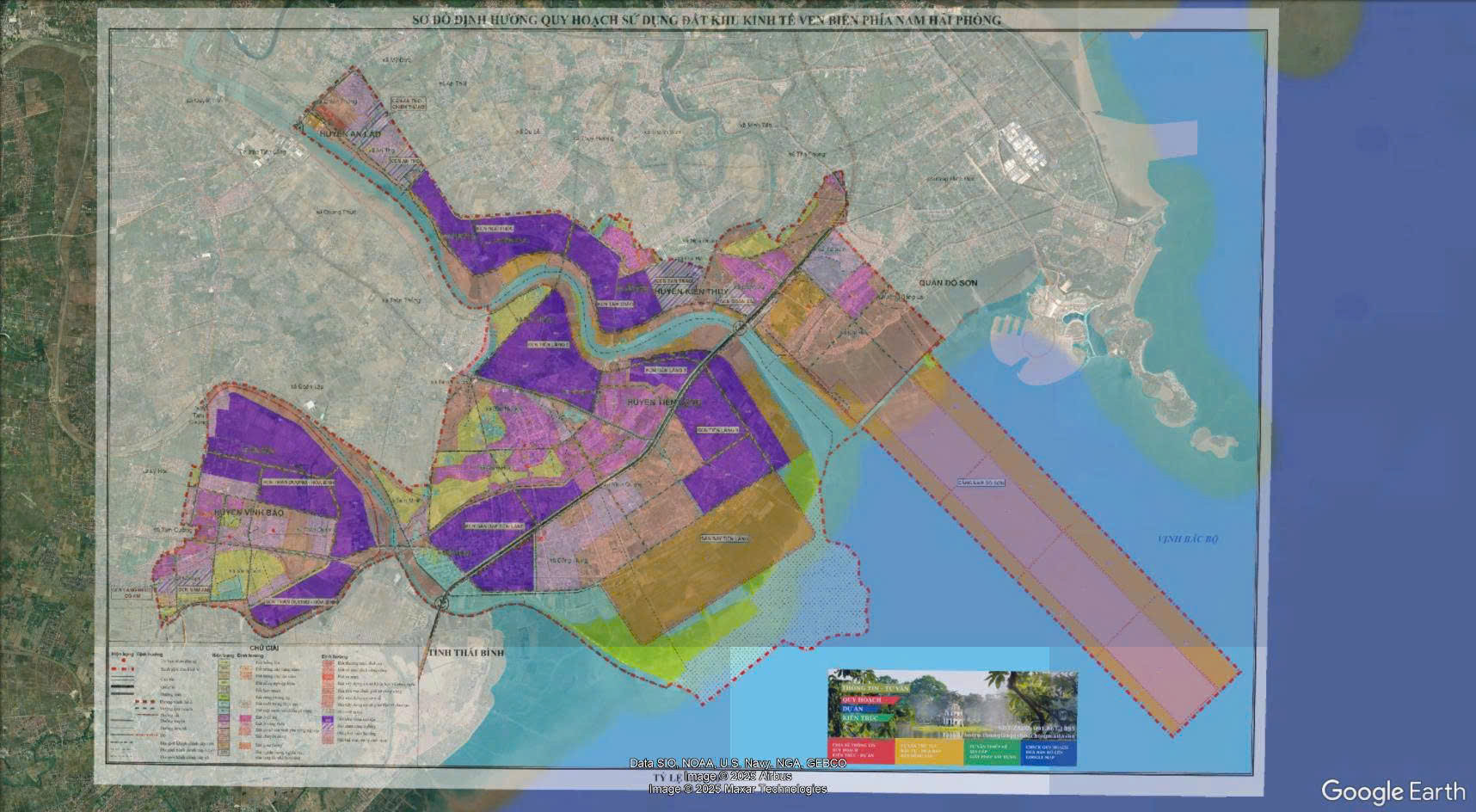Click the green info box in banner

point(991,752)
